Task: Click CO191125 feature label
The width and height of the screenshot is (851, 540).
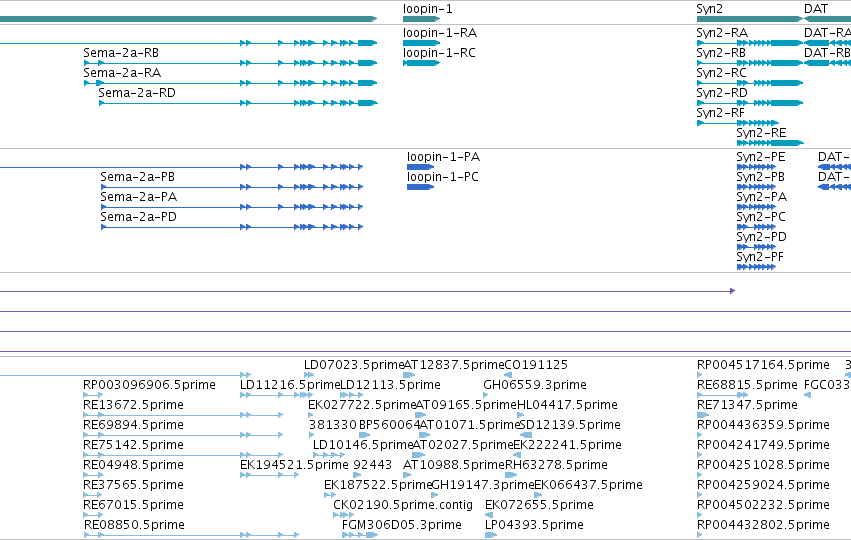Action: [536, 365]
